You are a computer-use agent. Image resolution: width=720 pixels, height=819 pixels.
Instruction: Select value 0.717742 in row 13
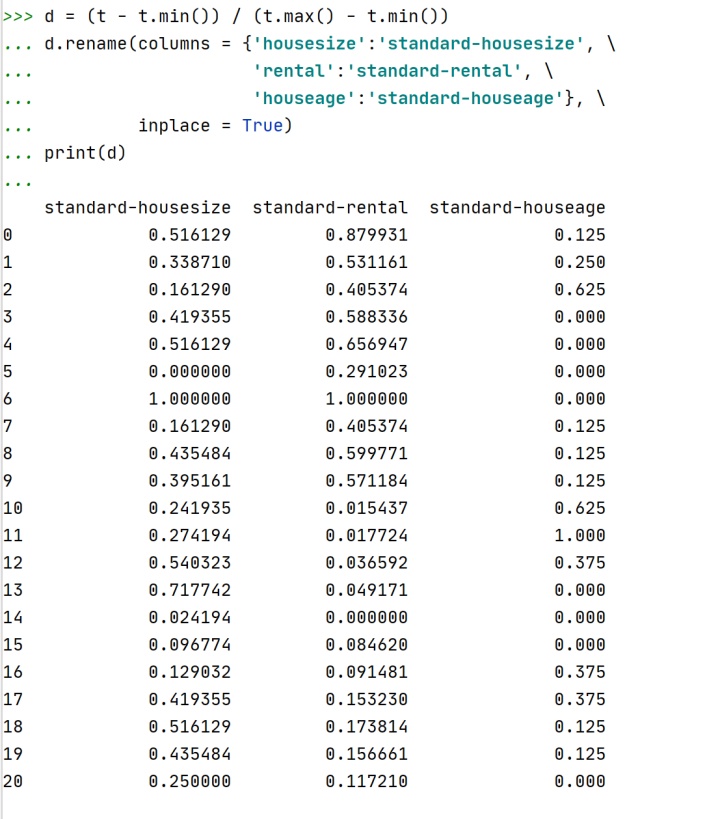point(190,590)
